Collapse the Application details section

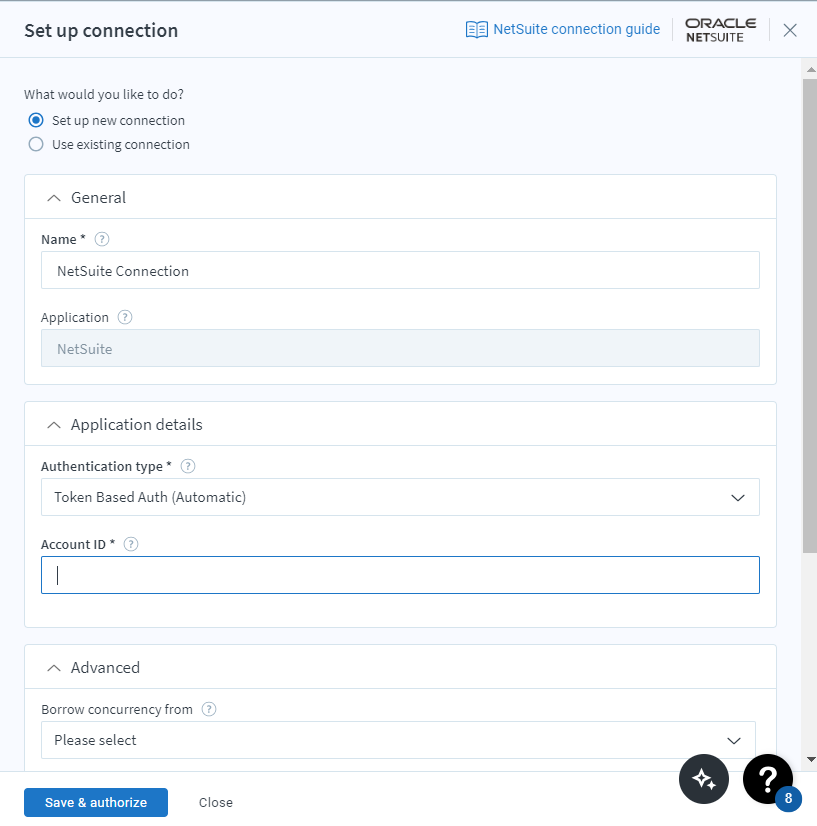pos(54,424)
